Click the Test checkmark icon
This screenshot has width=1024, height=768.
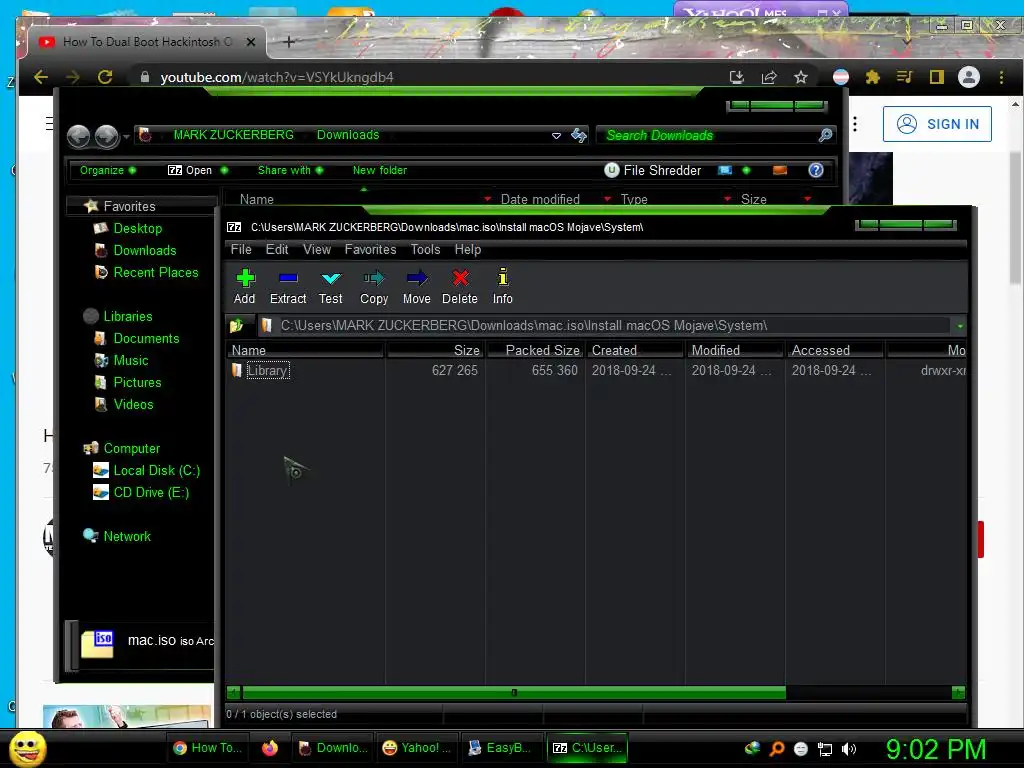click(331, 279)
